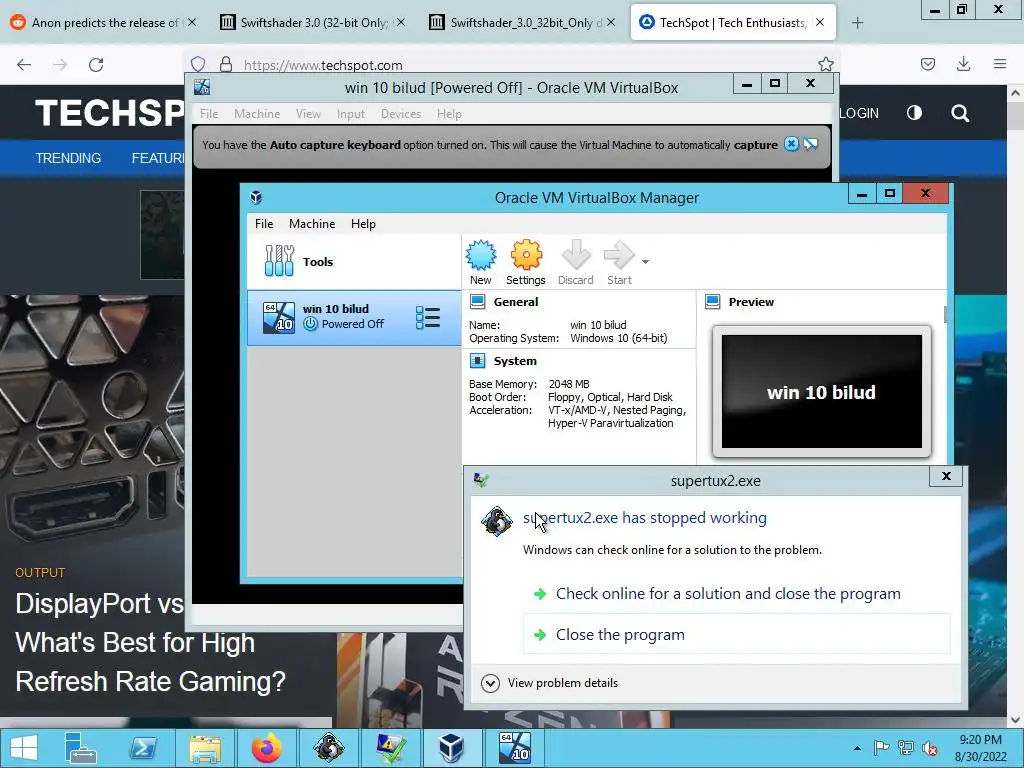Image resolution: width=1024 pixels, height=768 pixels.
Task: Click the System section header
Action: pyautogui.click(x=515, y=360)
